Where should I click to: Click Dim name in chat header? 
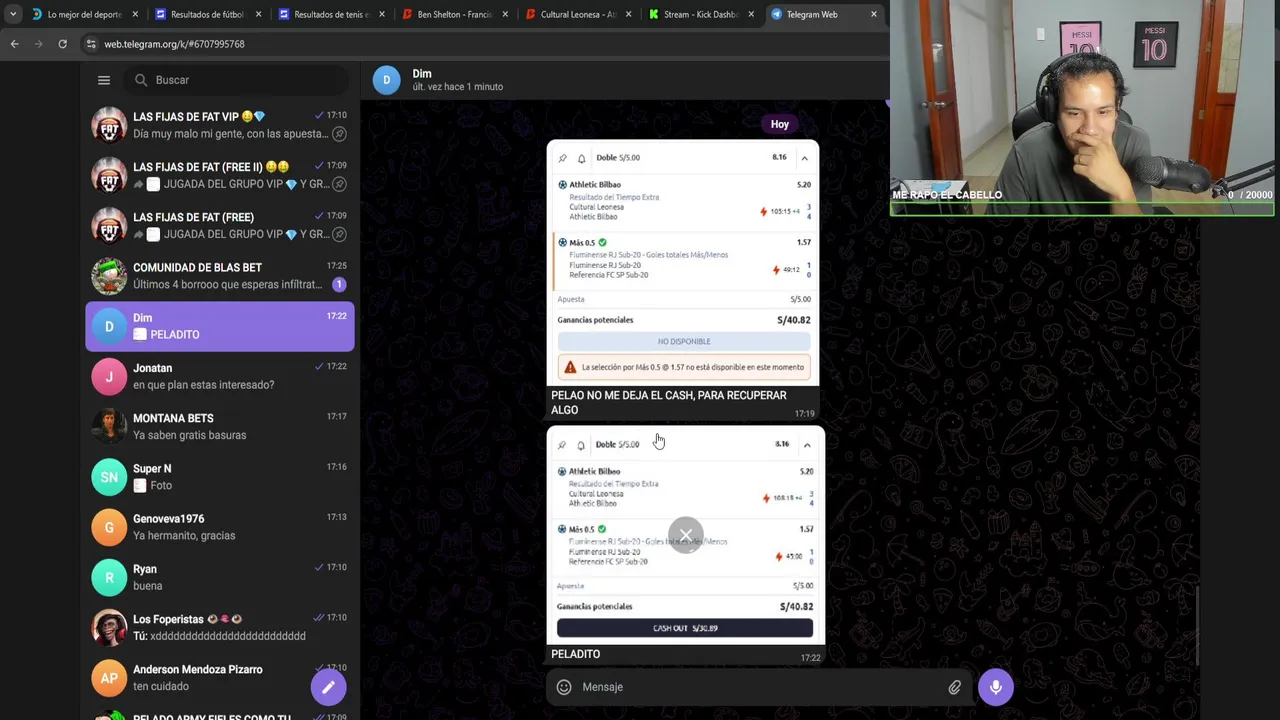pyautogui.click(x=422, y=73)
